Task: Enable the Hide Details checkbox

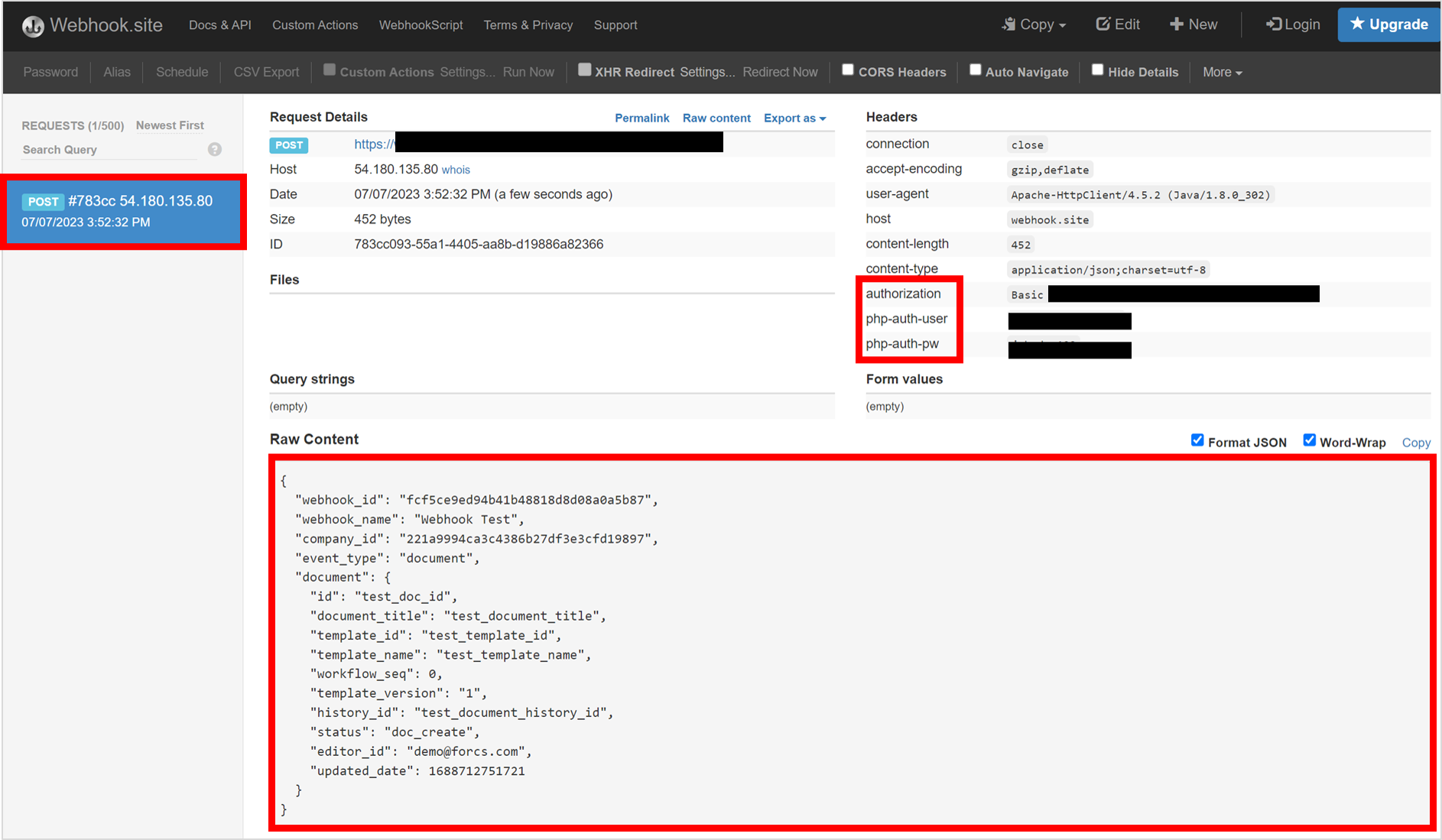Action: point(1097,70)
